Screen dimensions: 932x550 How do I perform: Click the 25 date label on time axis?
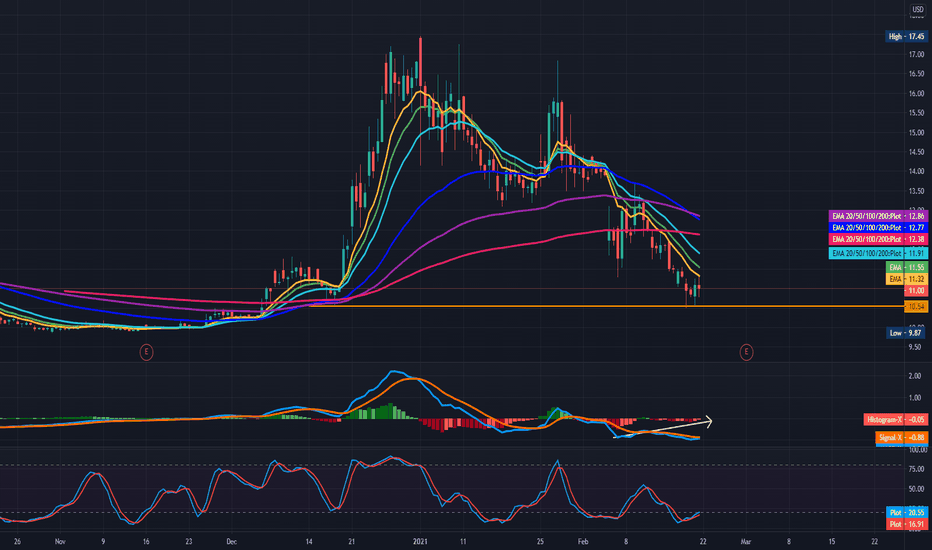(x=540, y=542)
